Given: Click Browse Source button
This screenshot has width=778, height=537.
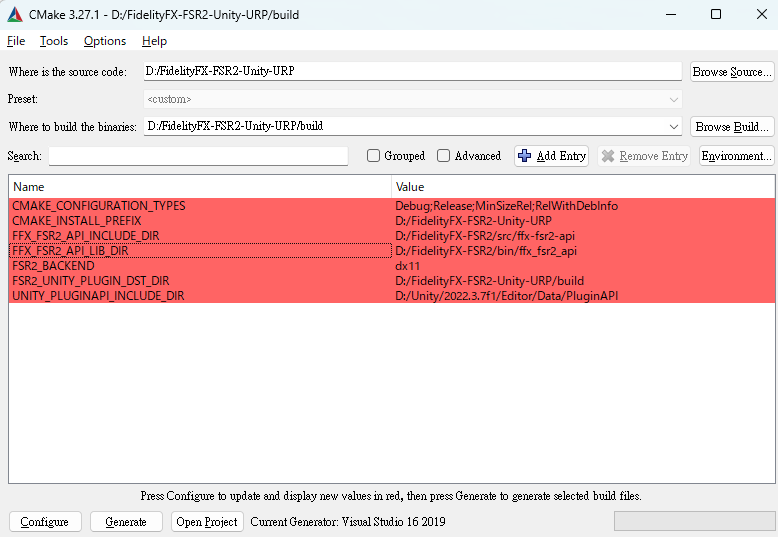Looking at the screenshot, I should [732, 72].
